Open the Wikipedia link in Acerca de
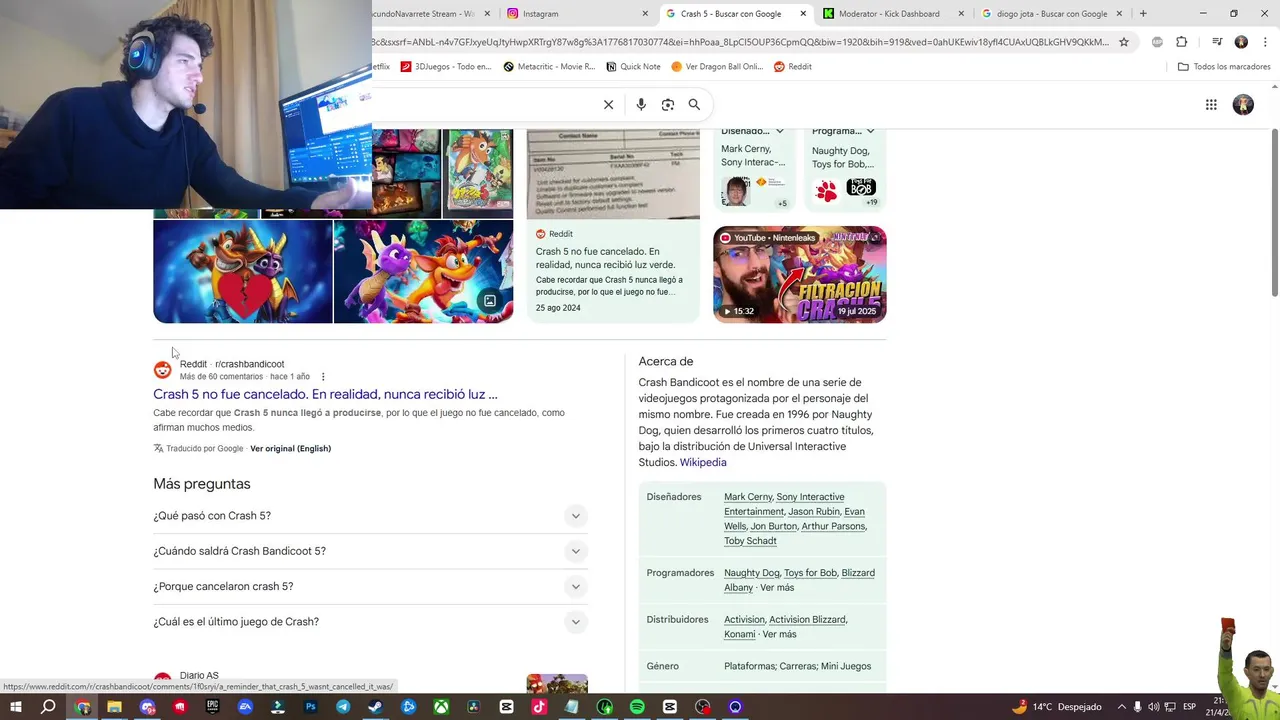This screenshot has height=720, width=1280. [703, 463]
